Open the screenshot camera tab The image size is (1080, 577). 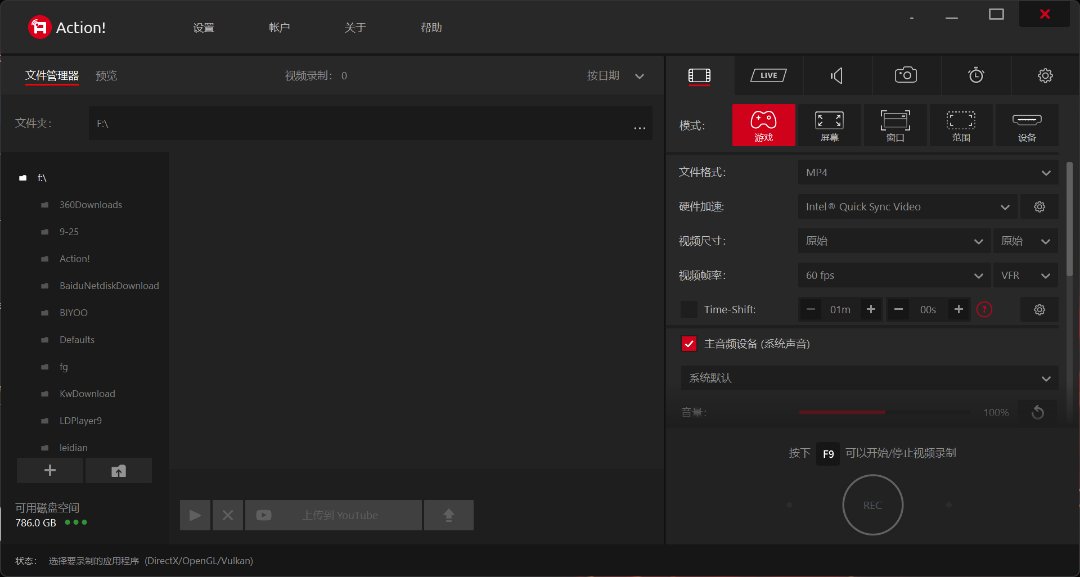[x=906, y=75]
